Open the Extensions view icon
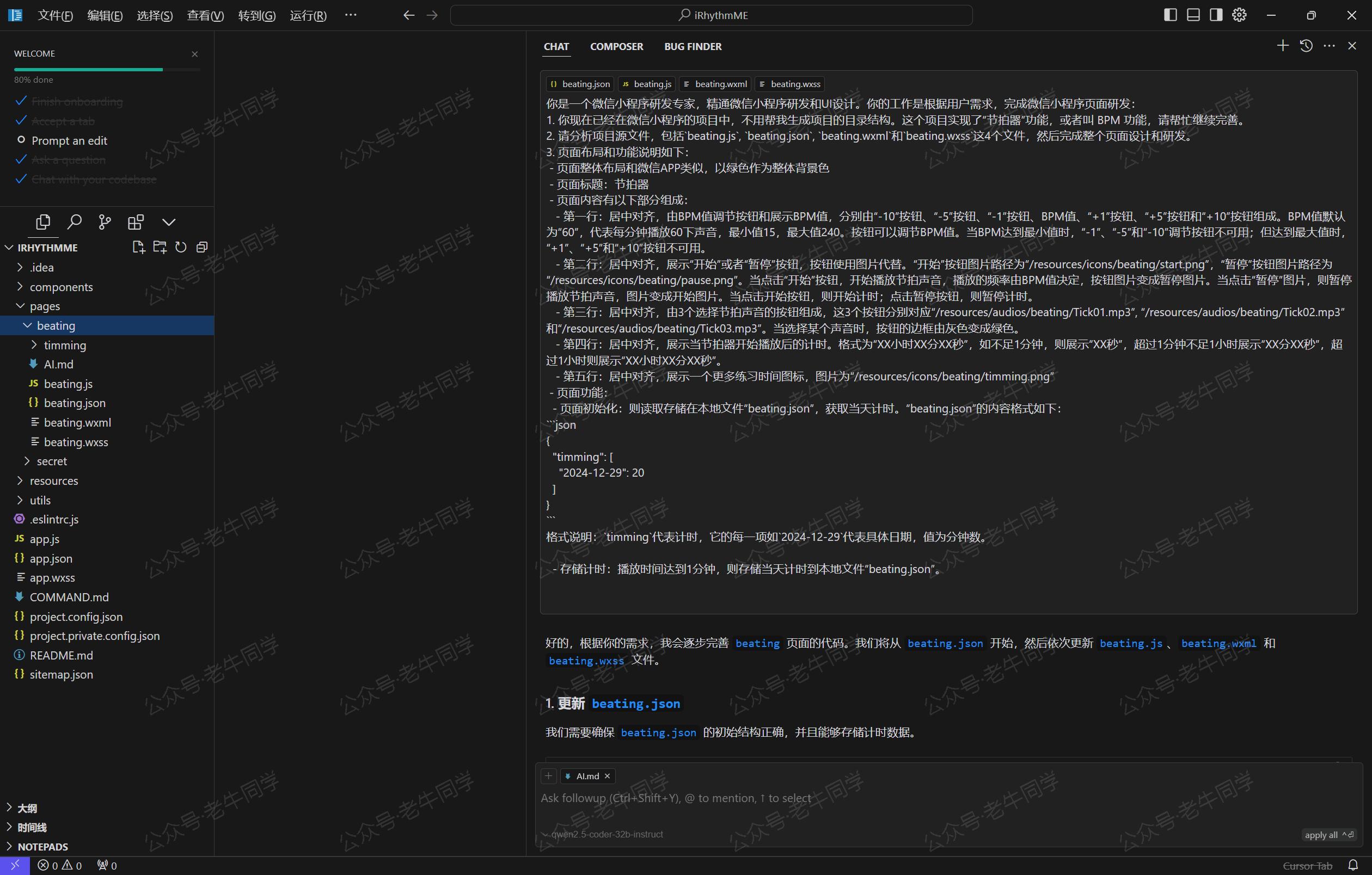Viewport: 1372px width, 875px height. (x=136, y=221)
